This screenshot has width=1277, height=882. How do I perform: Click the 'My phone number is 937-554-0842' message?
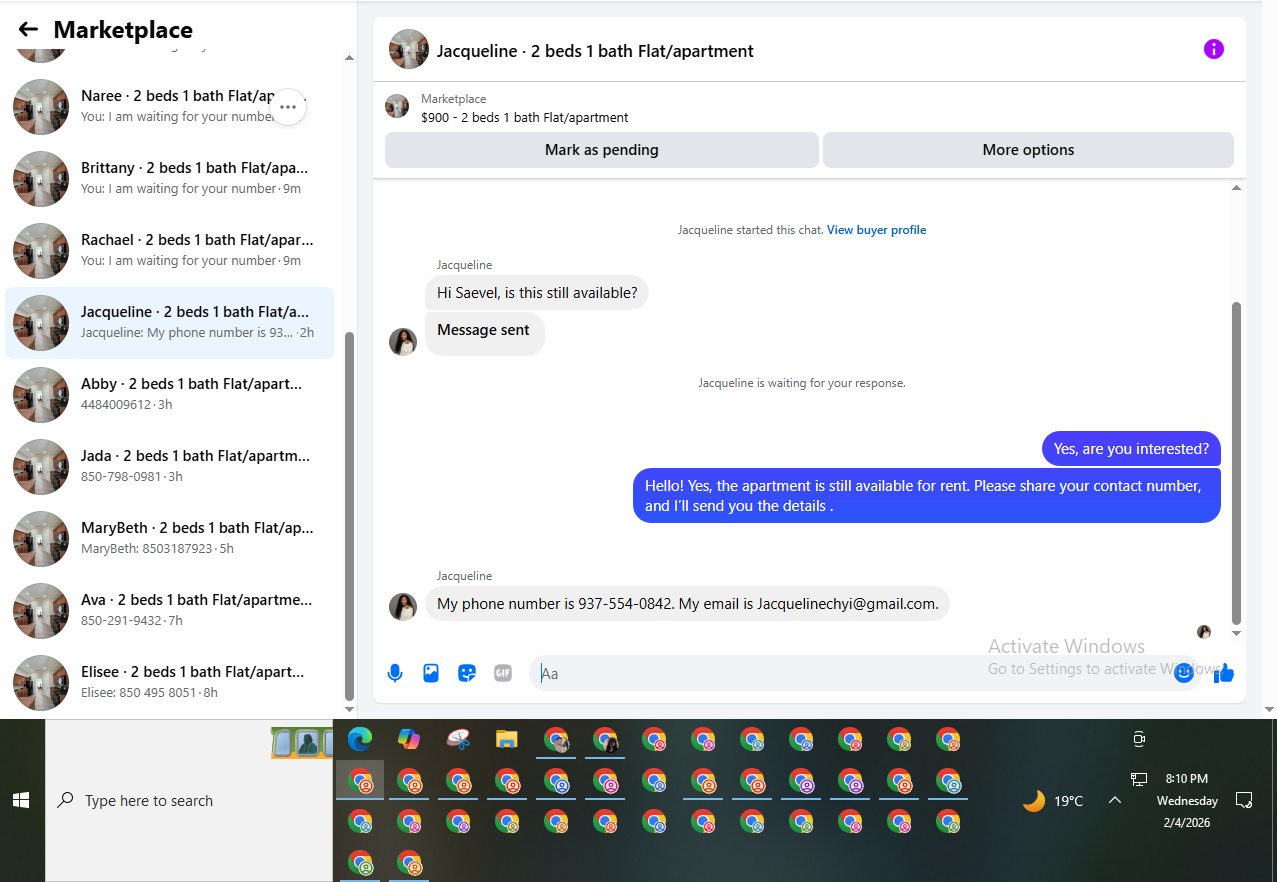pyautogui.click(x=687, y=604)
